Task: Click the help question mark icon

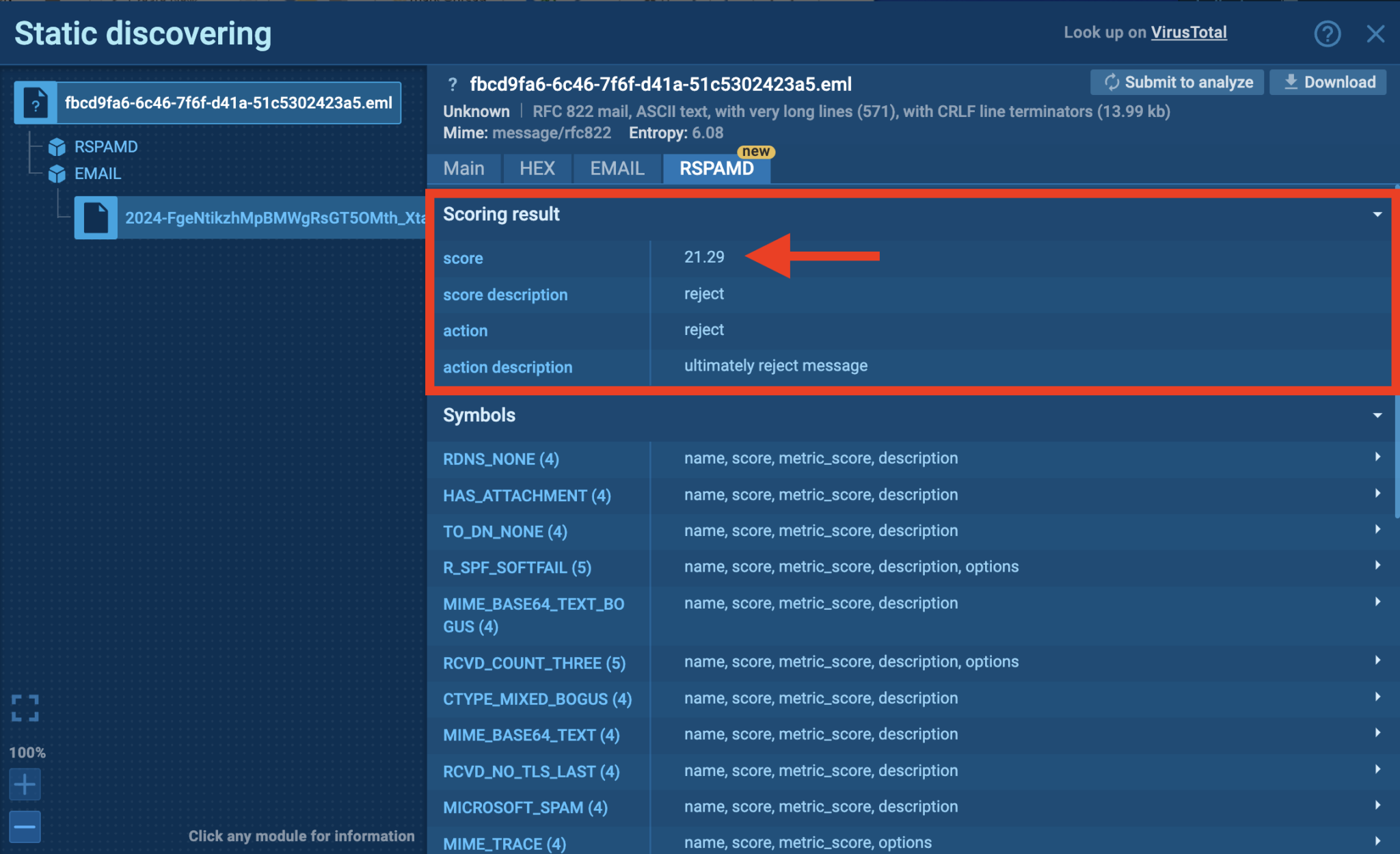Action: [1327, 34]
